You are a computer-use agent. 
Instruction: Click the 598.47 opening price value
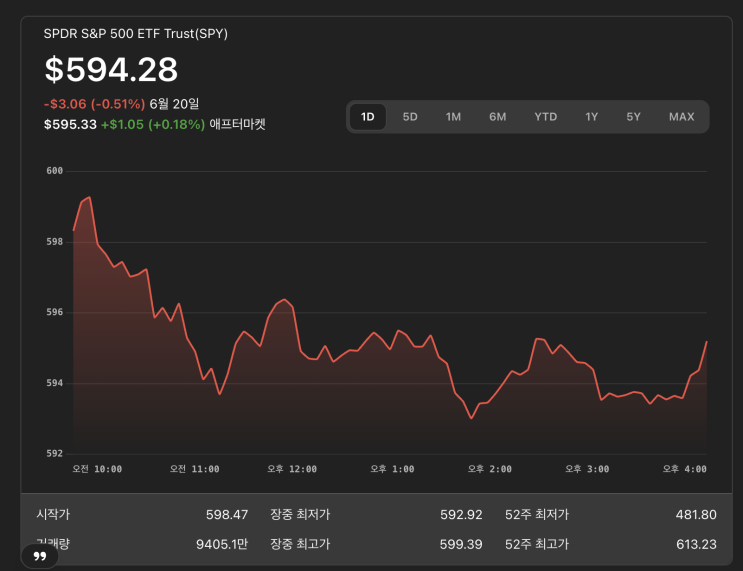pos(227,515)
